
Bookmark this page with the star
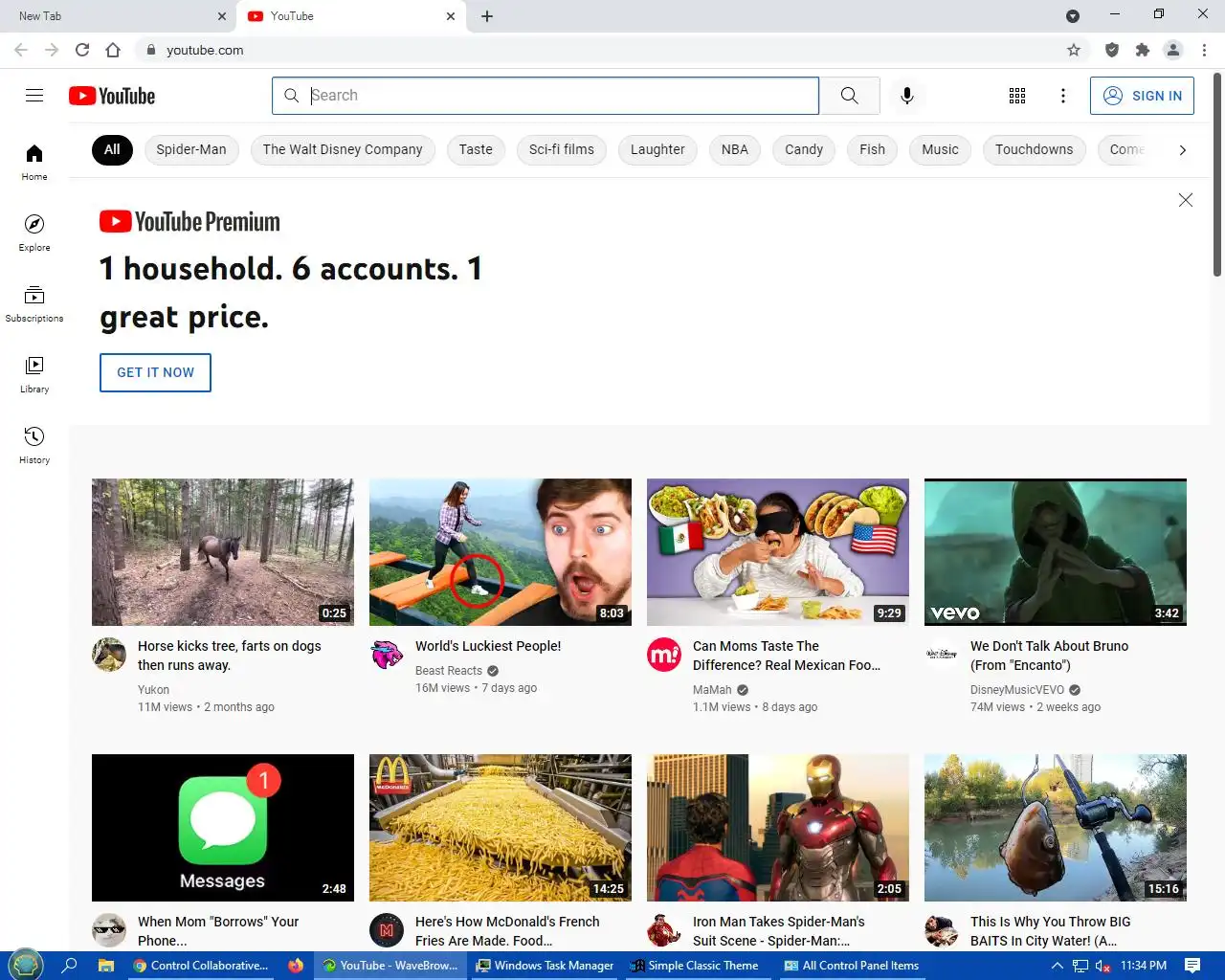[x=1074, y=50]
